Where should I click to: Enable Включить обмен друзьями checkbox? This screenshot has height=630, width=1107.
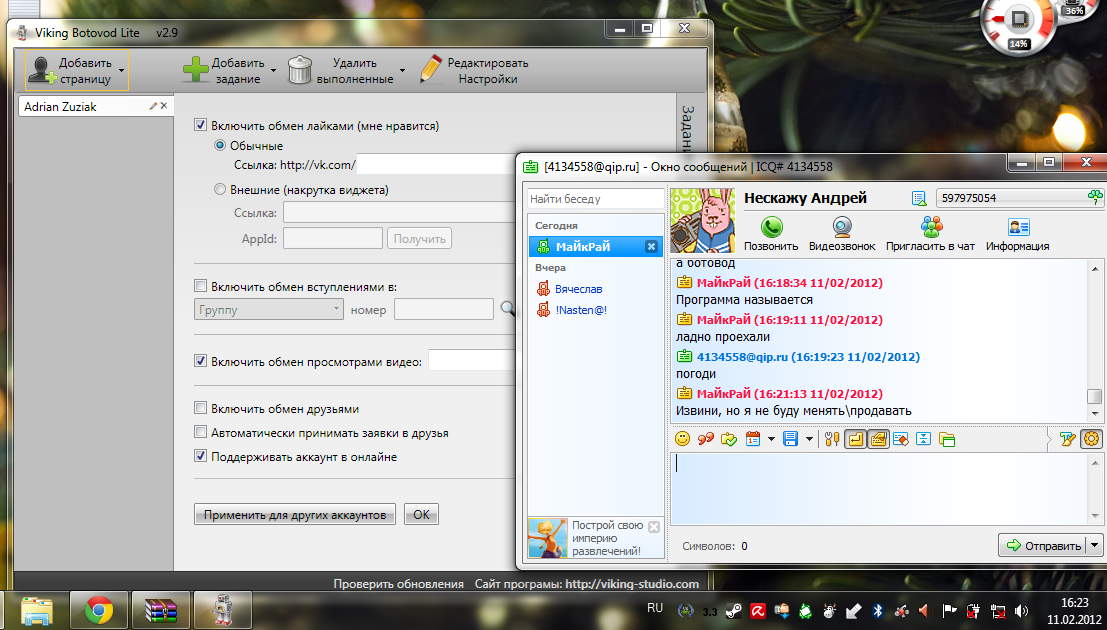pos(201,408)
